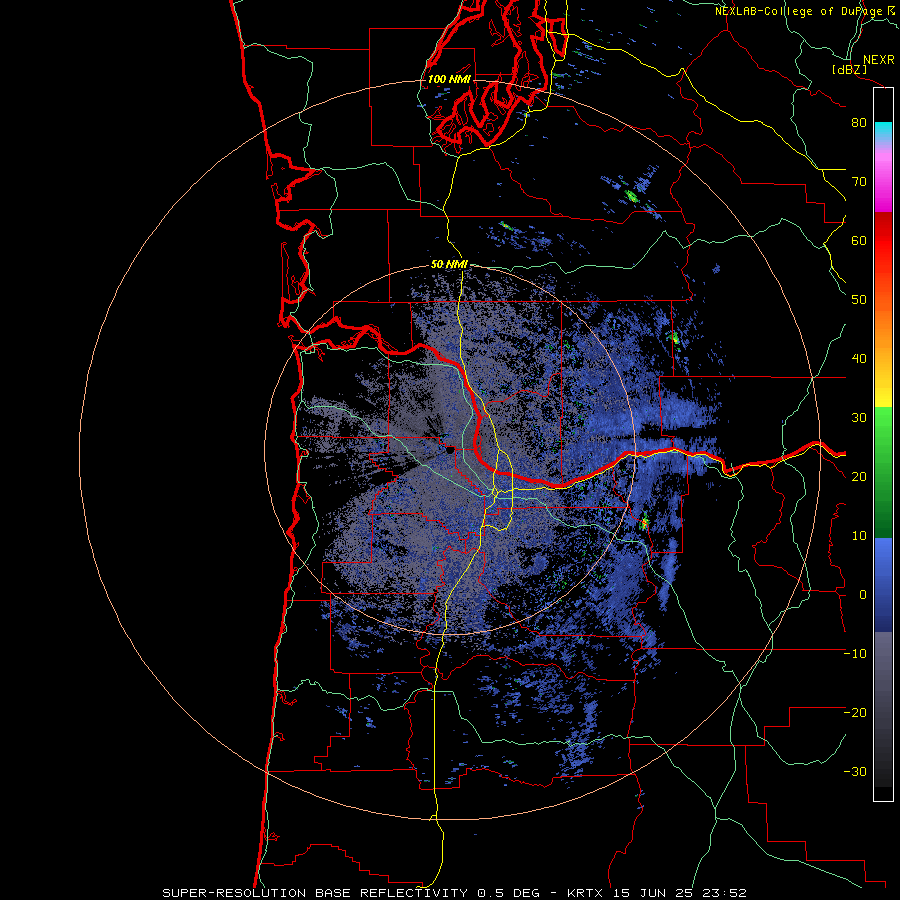Click the KRTX station identifier in the caption
Screen dimensions: 900x900
[587, 893]
